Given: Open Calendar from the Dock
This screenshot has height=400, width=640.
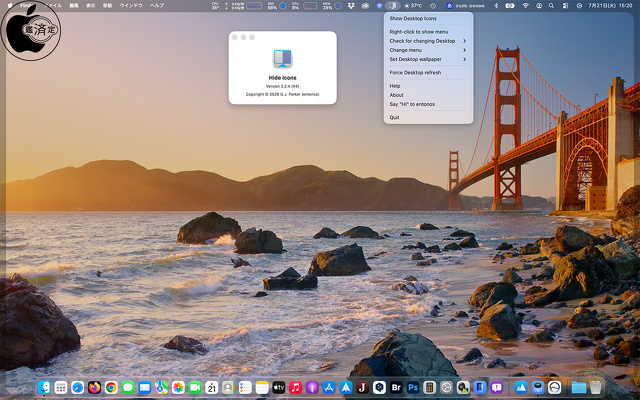Looking at the screenshot, I should point(211,387).
